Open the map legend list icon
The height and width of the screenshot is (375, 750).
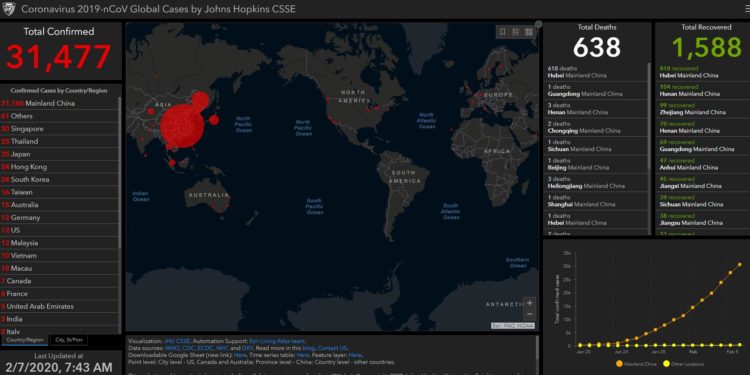pyautogui.click(x=516, y=32)
